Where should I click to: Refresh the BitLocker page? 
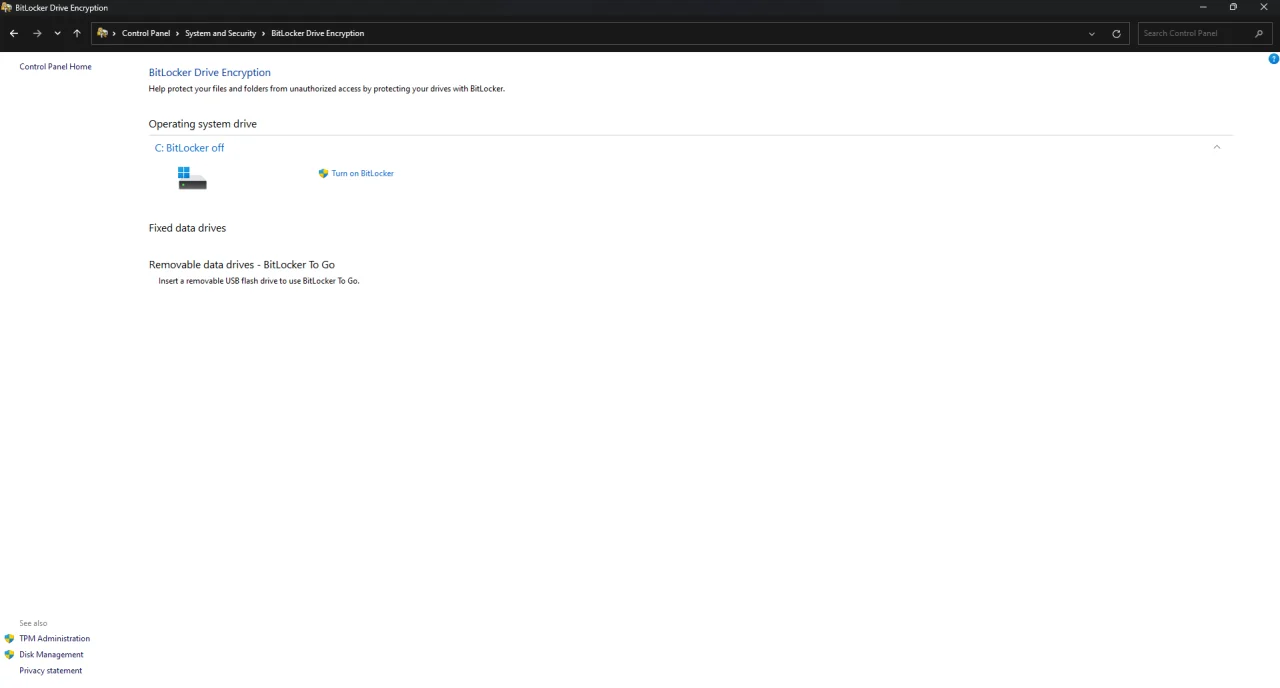click(1116, 33)
